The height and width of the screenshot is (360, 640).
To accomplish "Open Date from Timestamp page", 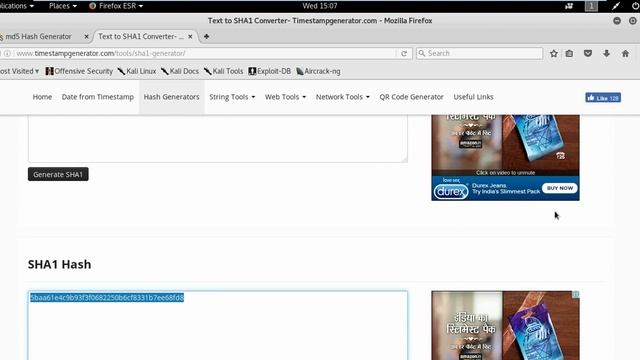I will click(x=98, y=97).
